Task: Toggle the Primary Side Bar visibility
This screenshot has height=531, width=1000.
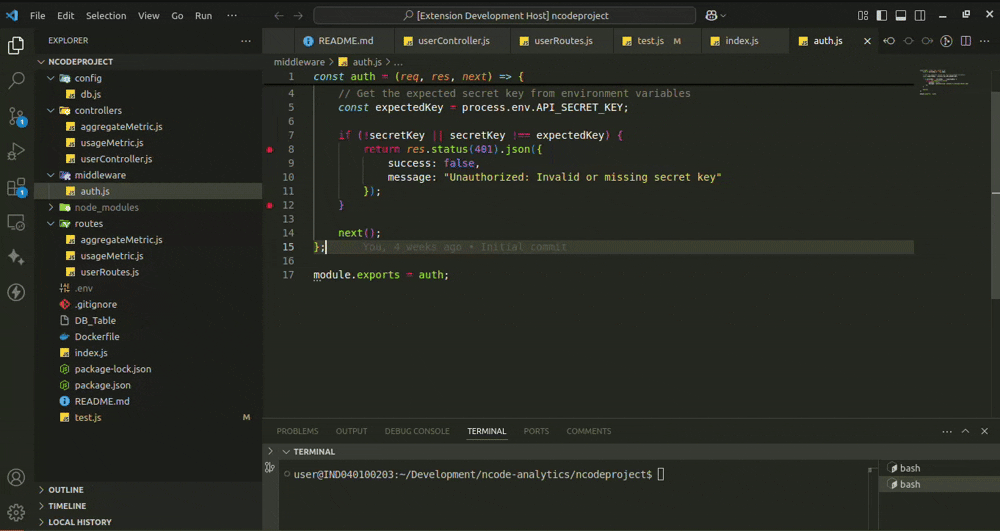Action: 882,15
